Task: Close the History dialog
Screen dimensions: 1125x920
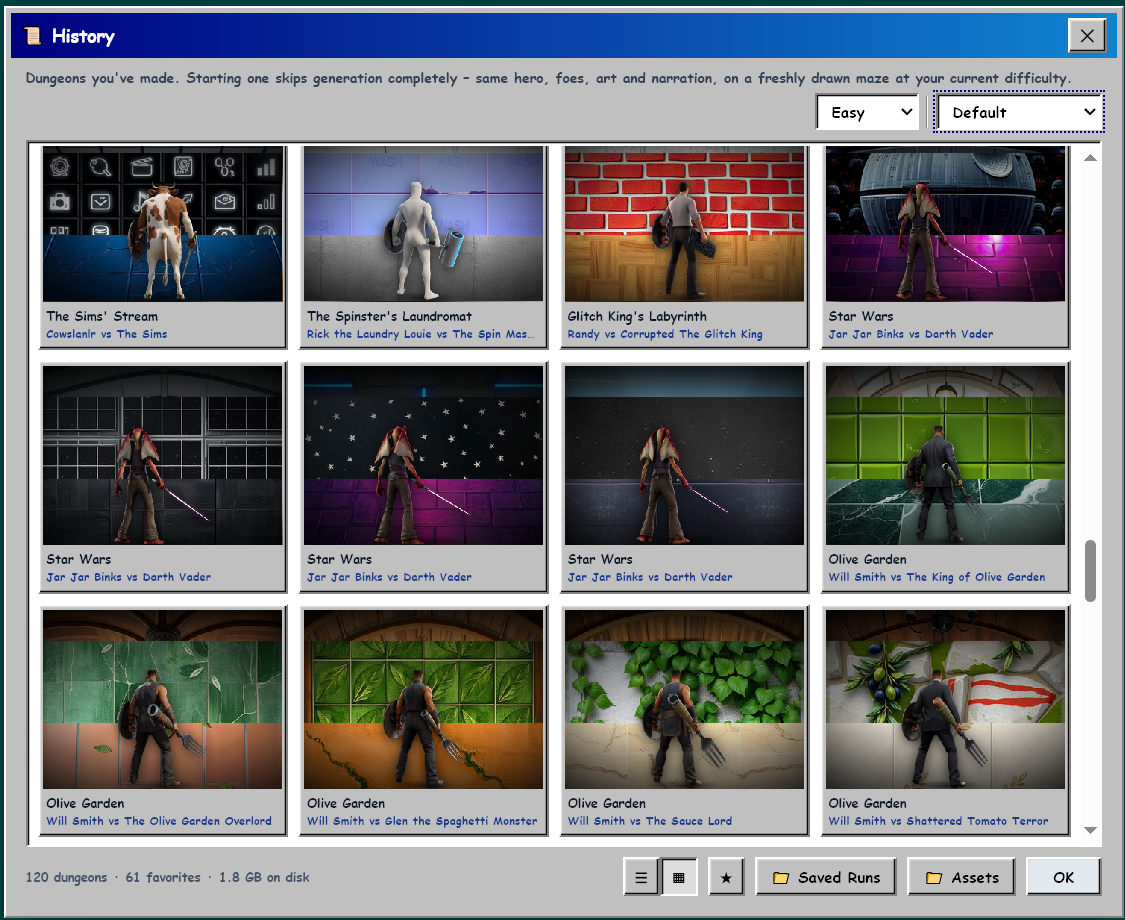Action: (x=1086, y=36)
